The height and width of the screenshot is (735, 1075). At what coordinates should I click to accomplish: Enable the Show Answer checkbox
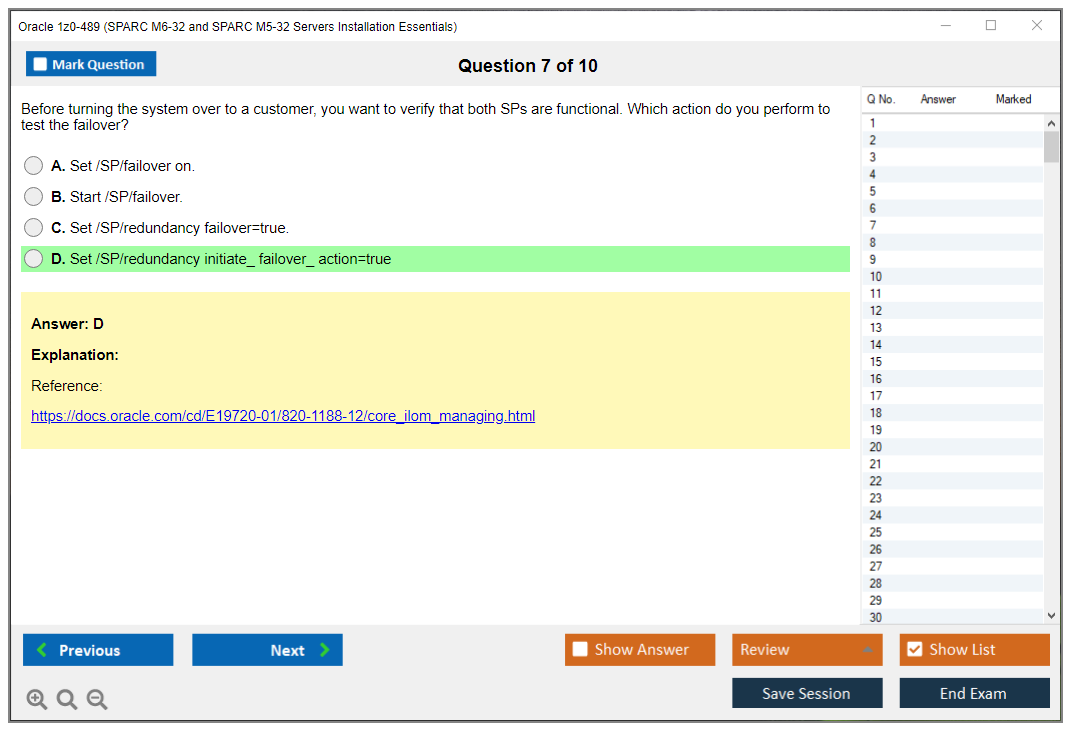tap(580, 650)
